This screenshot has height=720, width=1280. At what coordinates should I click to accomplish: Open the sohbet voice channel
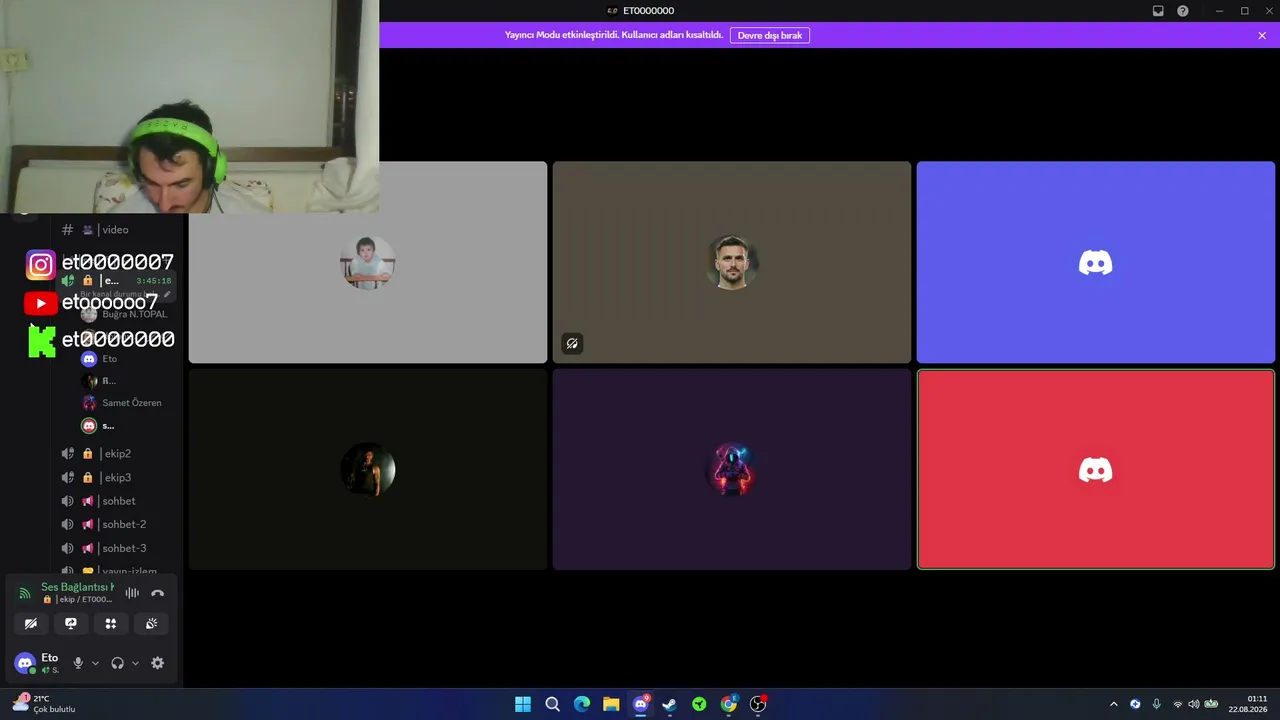[118, 501]
